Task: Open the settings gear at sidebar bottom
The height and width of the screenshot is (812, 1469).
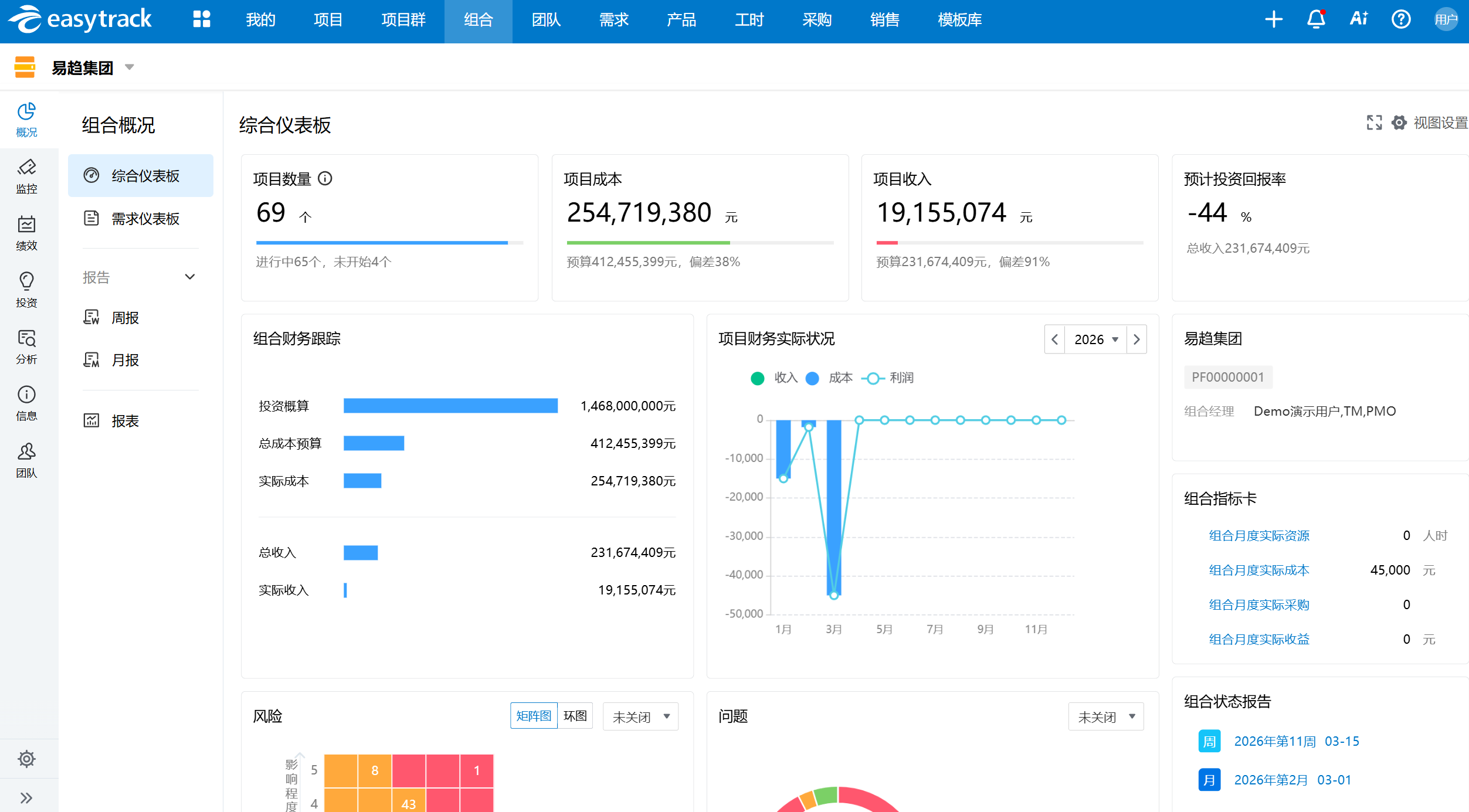Action: tap(26, 759)
